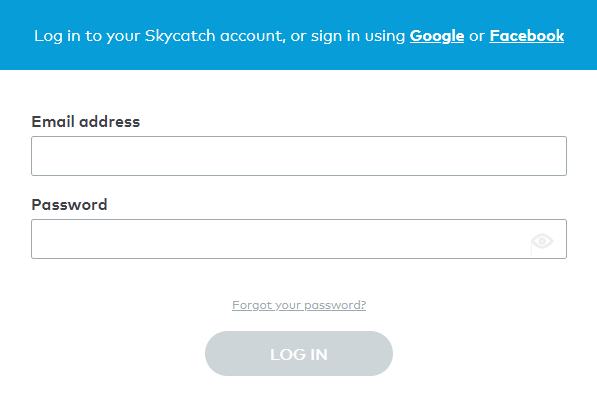Start password recovery via Forgot your password

[x=299, y=305]
